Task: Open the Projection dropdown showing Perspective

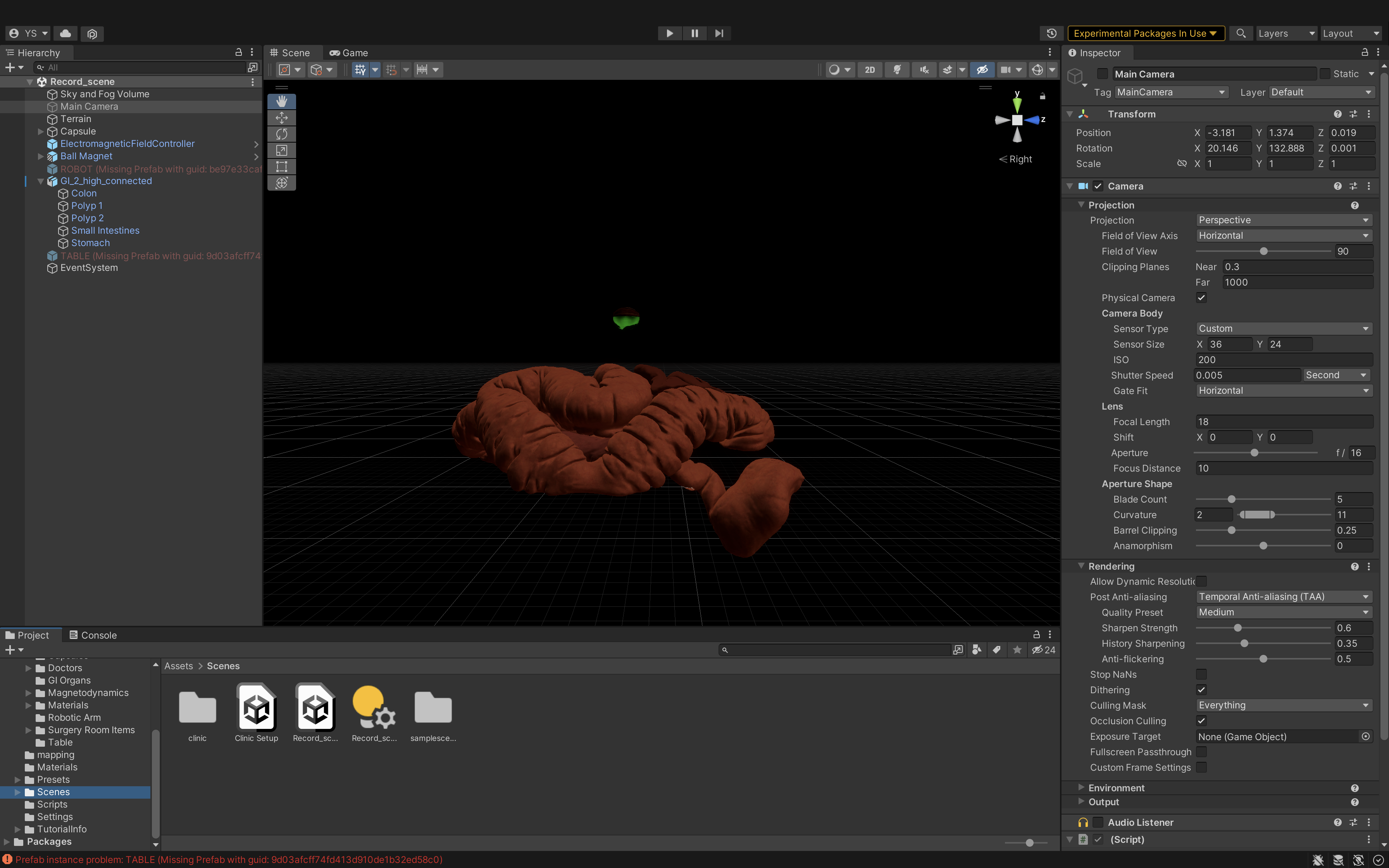Action: 1283,220
